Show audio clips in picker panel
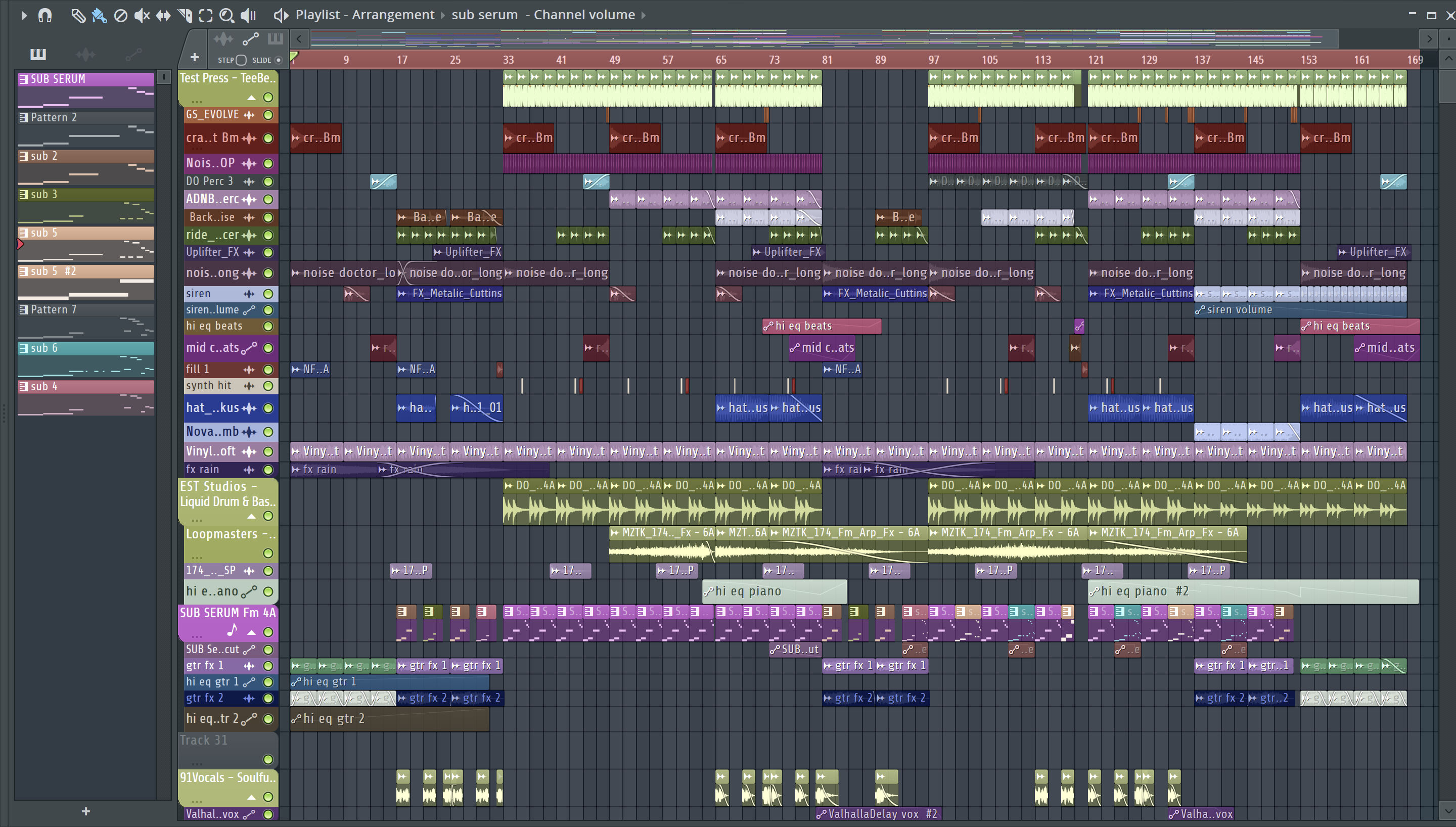 point(86,54)
